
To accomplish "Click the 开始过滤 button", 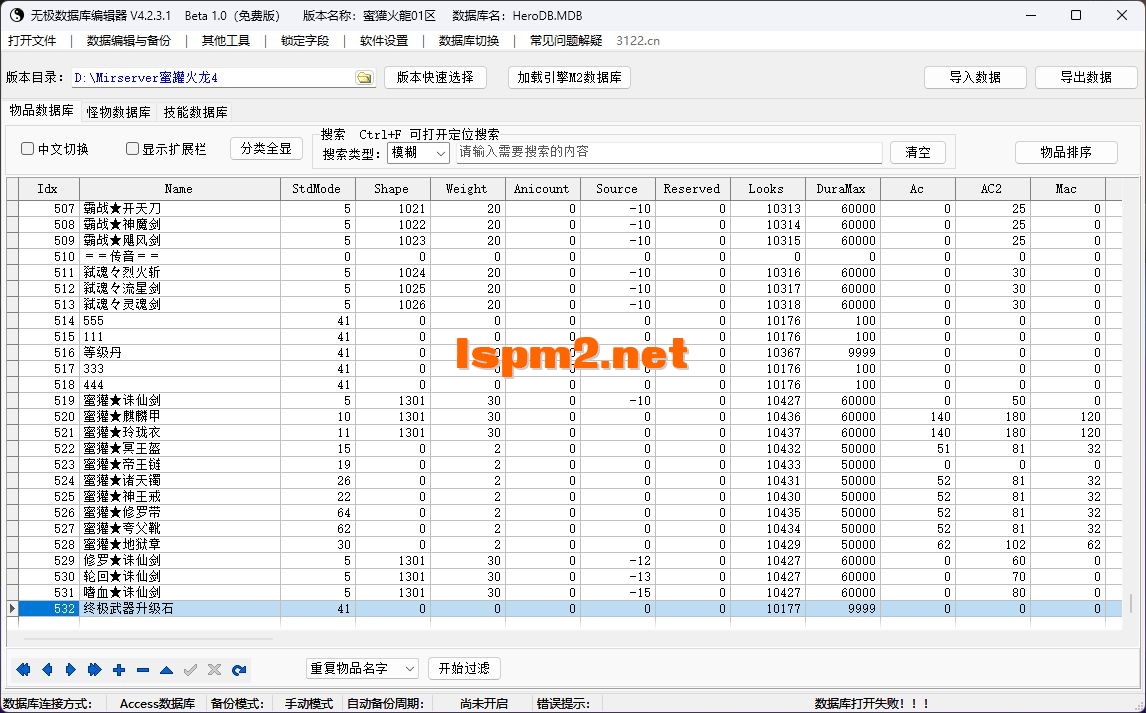I will coord(464,668).
